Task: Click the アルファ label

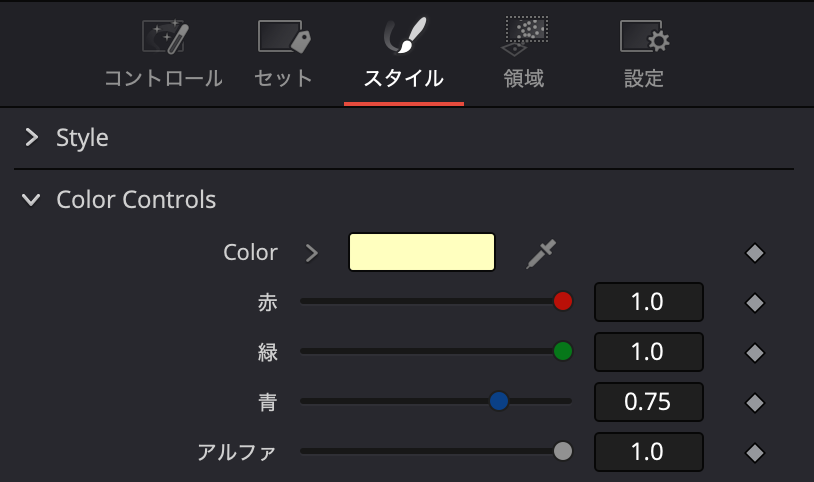Action: (237, 452)
